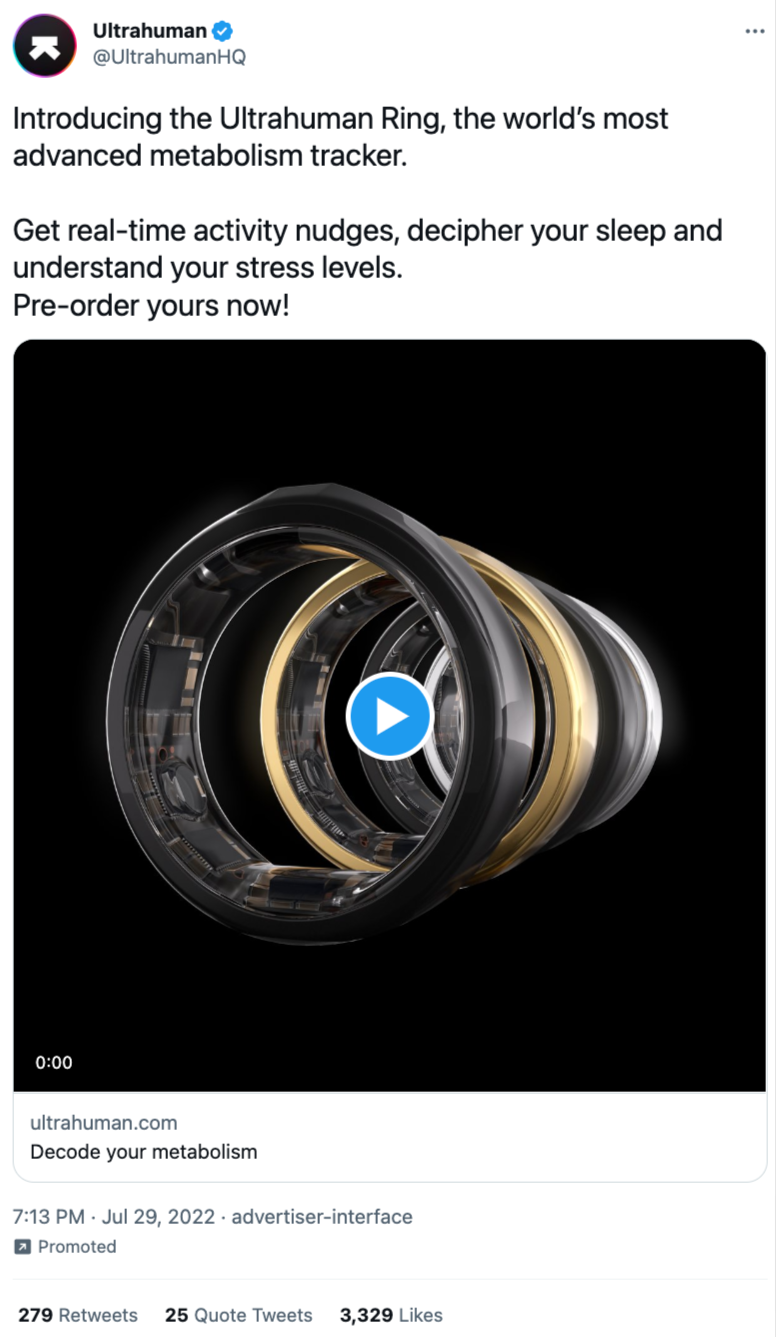776x1337 pixels.
Task: Click the Ultrahuman profile avatar
Action: 45,45
